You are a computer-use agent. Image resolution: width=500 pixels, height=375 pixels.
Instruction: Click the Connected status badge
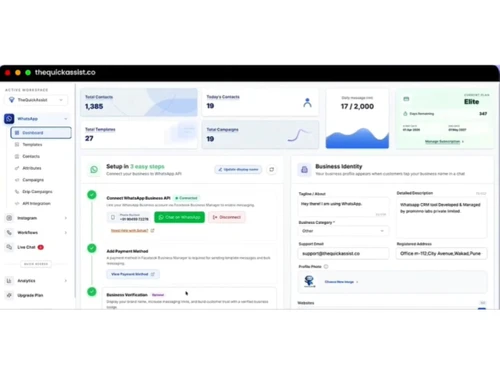coord(187,198)
